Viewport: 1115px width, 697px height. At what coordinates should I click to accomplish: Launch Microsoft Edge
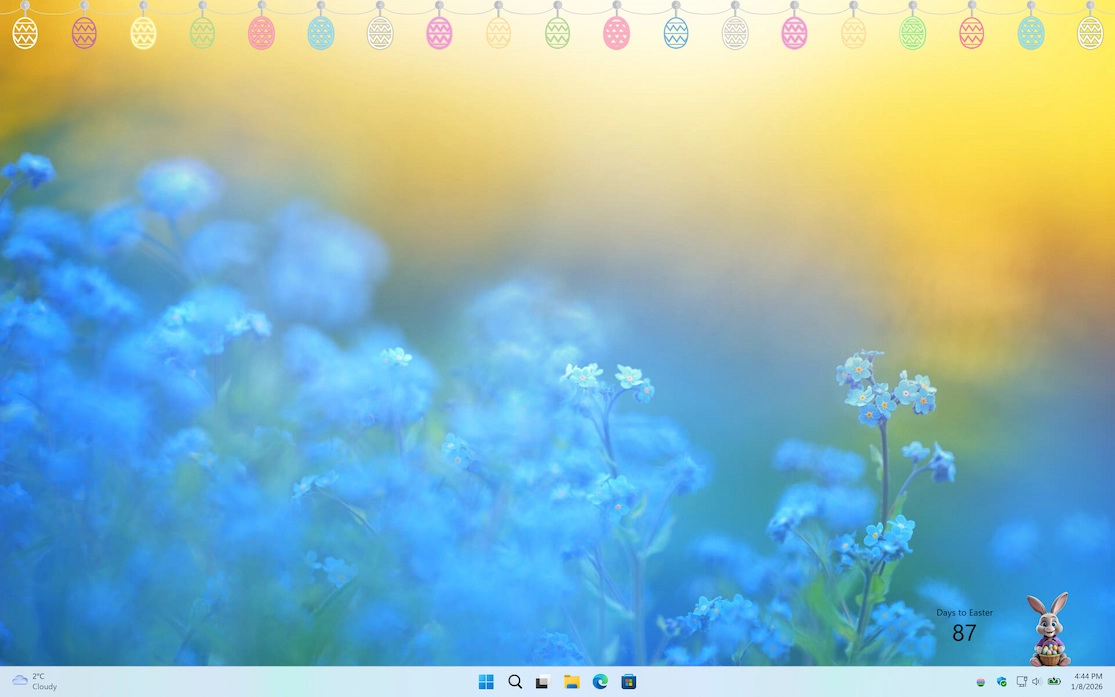600,681
